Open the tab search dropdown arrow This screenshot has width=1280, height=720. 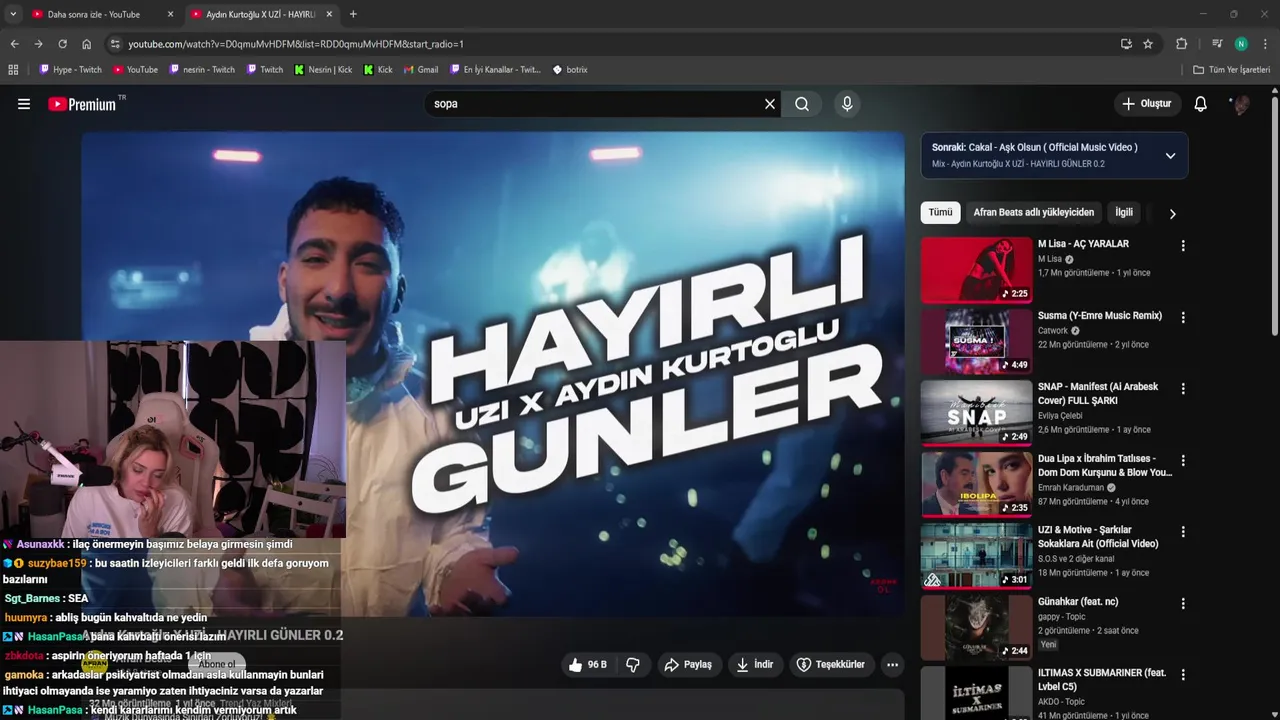click(x=13, y=14)
